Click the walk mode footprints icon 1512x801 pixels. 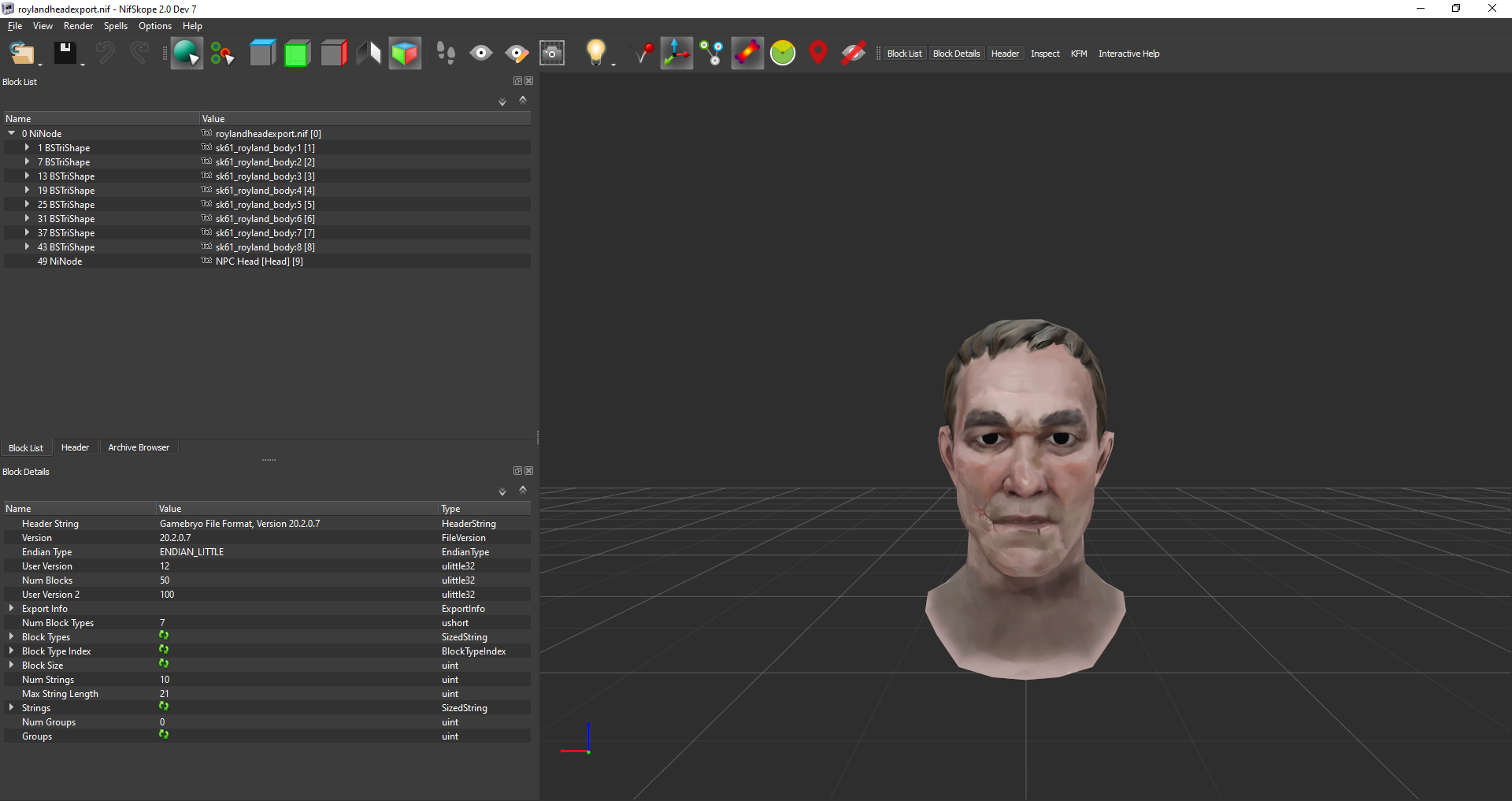[x=446, y=54]
